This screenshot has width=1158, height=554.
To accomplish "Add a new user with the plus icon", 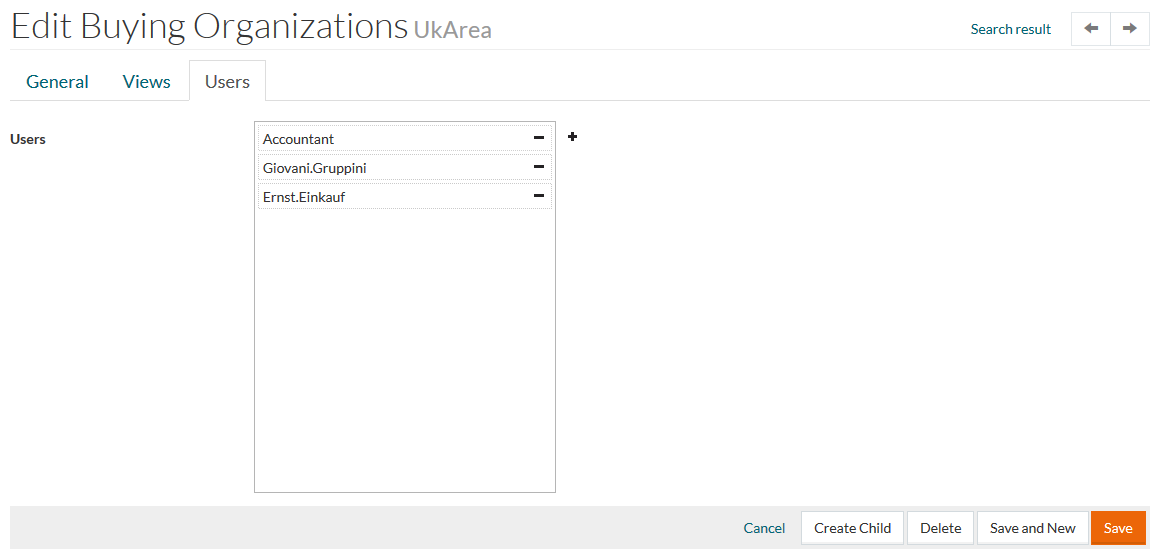I will point(572,137).
